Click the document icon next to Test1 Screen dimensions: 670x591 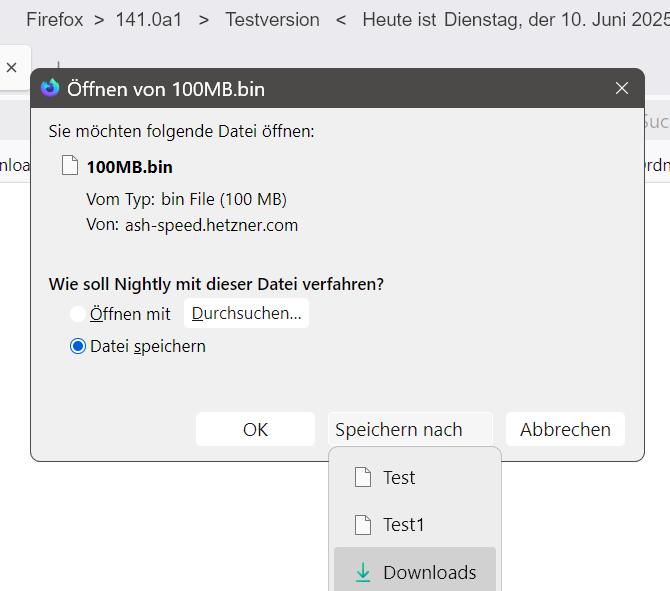(x=363, y=524)
